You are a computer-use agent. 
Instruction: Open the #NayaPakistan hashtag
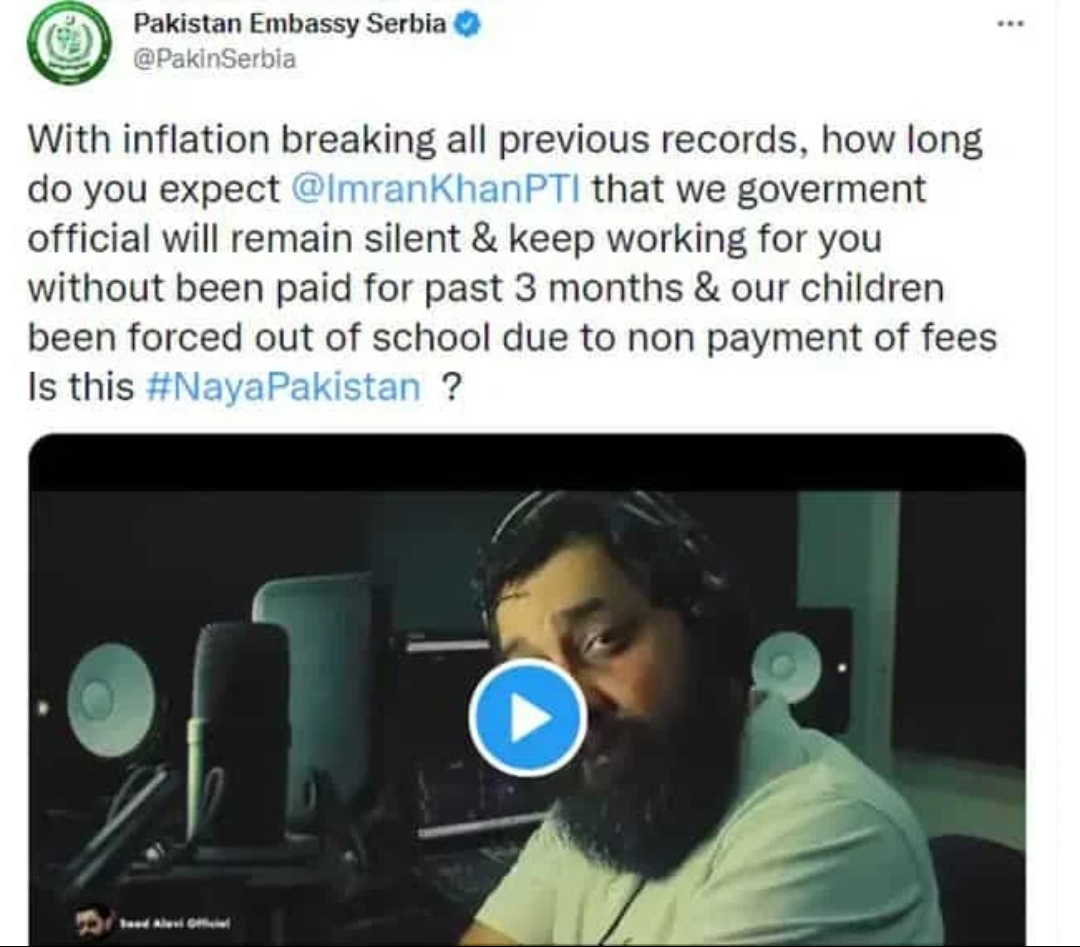pos(283,387)
